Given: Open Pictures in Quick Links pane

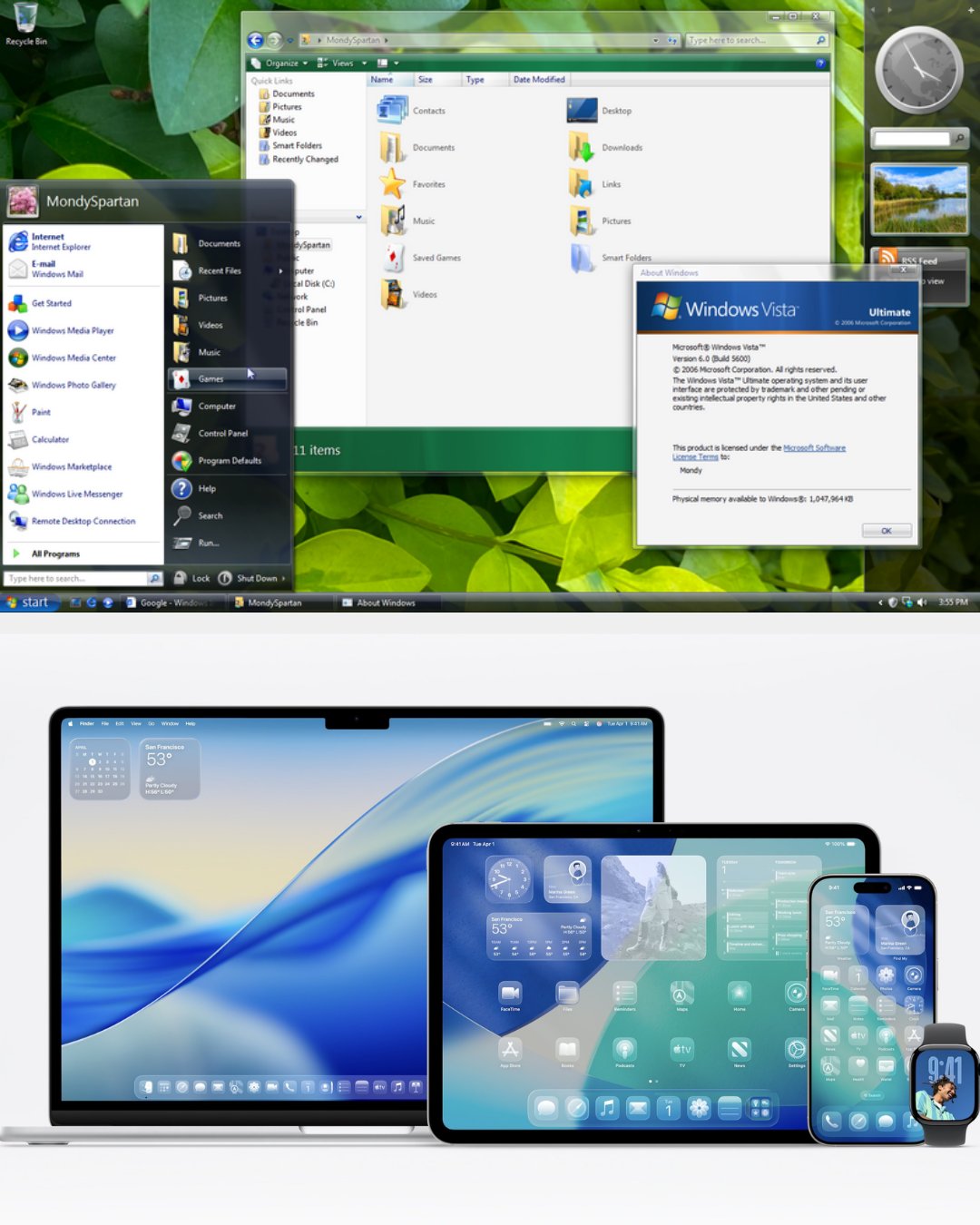Looking at the screenshot, I should 280,106.
